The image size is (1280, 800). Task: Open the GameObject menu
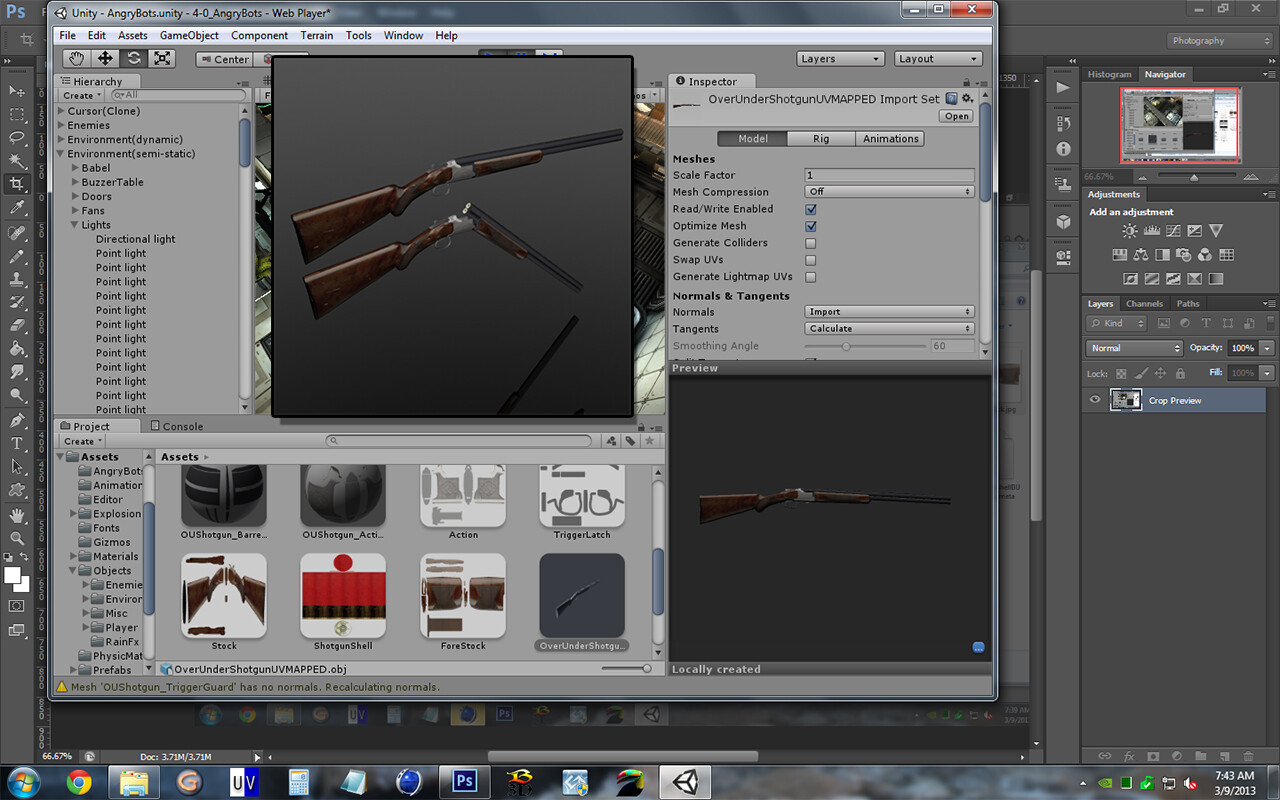click(188, 35)
